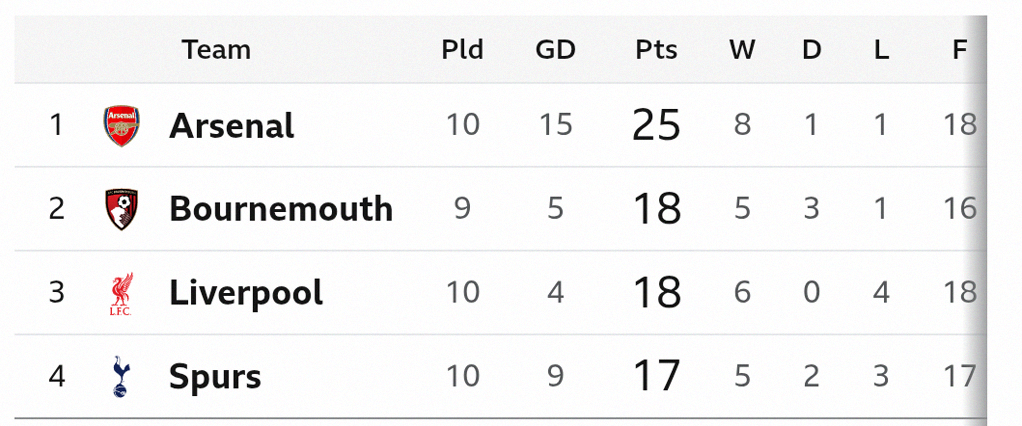Open the Liverpool team link
The height and width of the screenshot is (426, 1022).
(246, 293)
